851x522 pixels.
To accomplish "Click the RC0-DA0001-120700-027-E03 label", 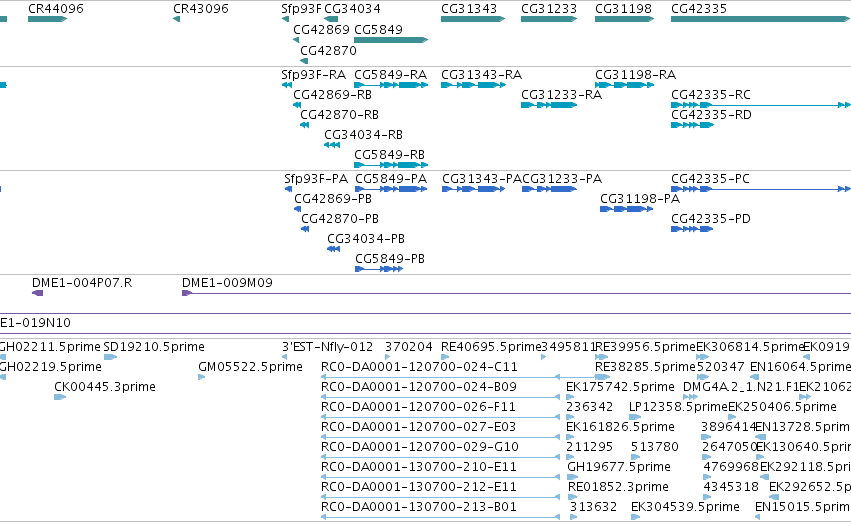I will tap(418, 428).
